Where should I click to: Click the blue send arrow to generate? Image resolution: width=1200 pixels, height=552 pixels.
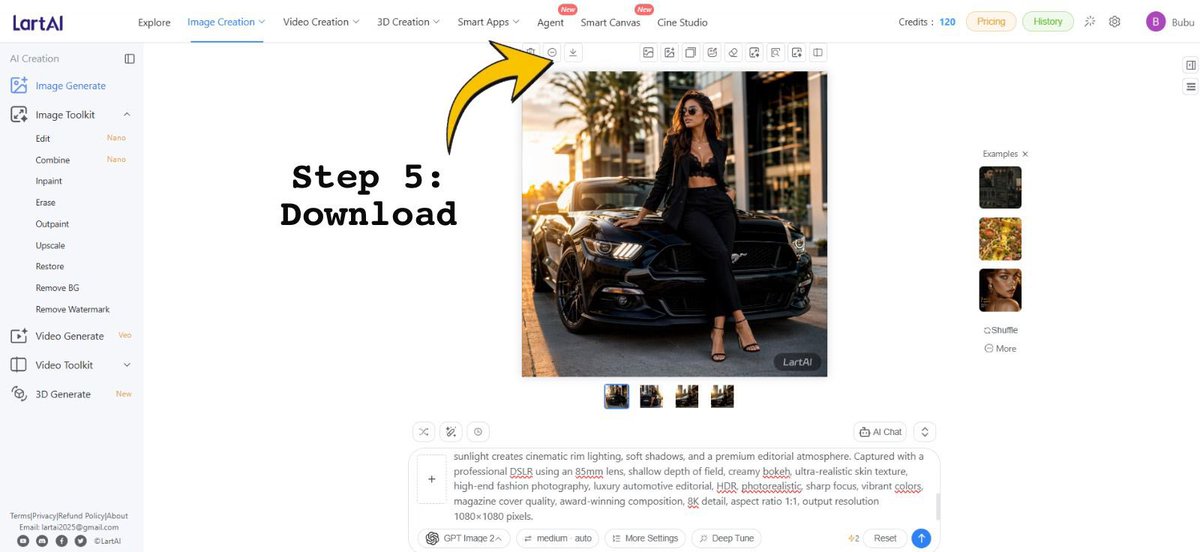click(921, 538)
